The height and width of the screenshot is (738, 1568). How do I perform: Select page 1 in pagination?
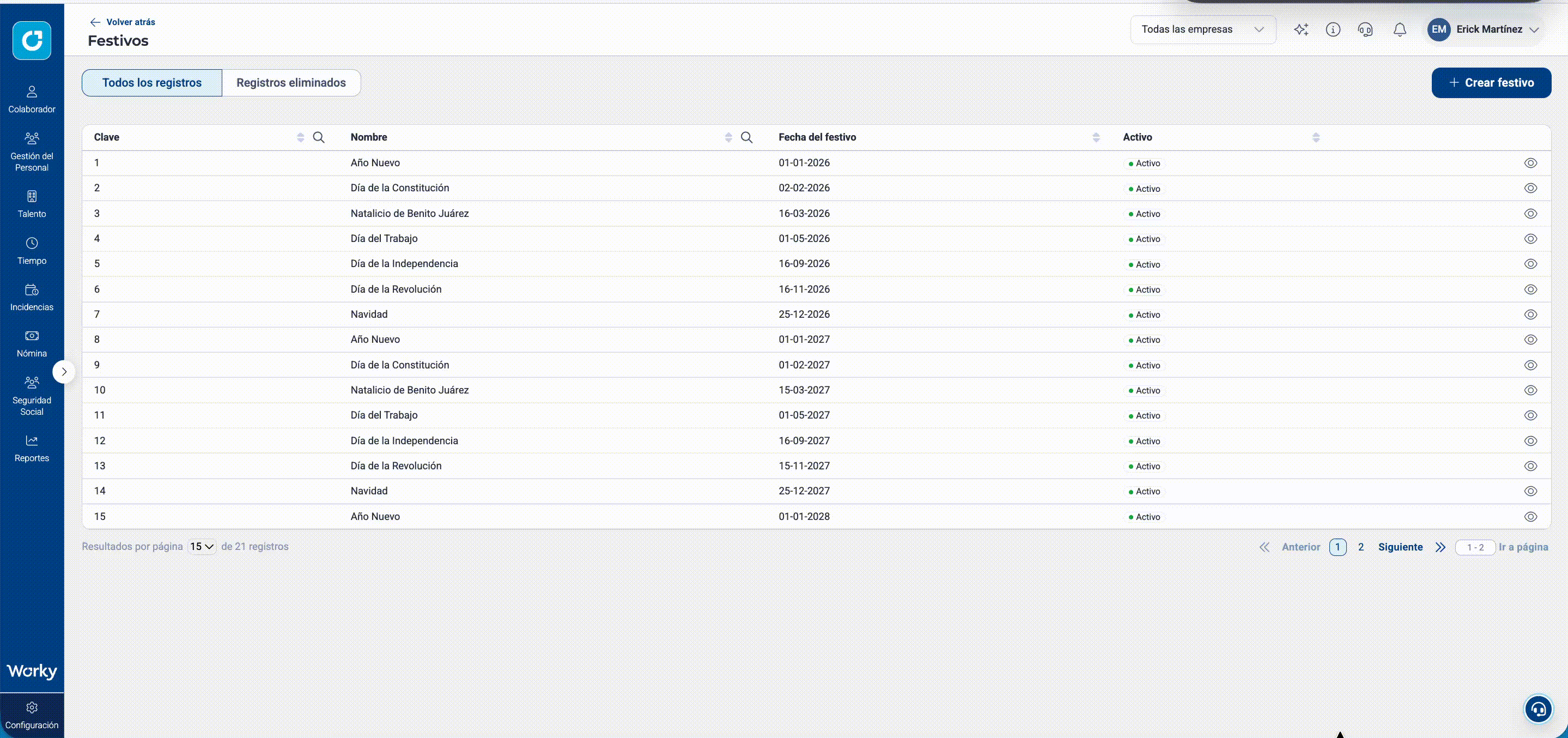tap(1338, 547)
